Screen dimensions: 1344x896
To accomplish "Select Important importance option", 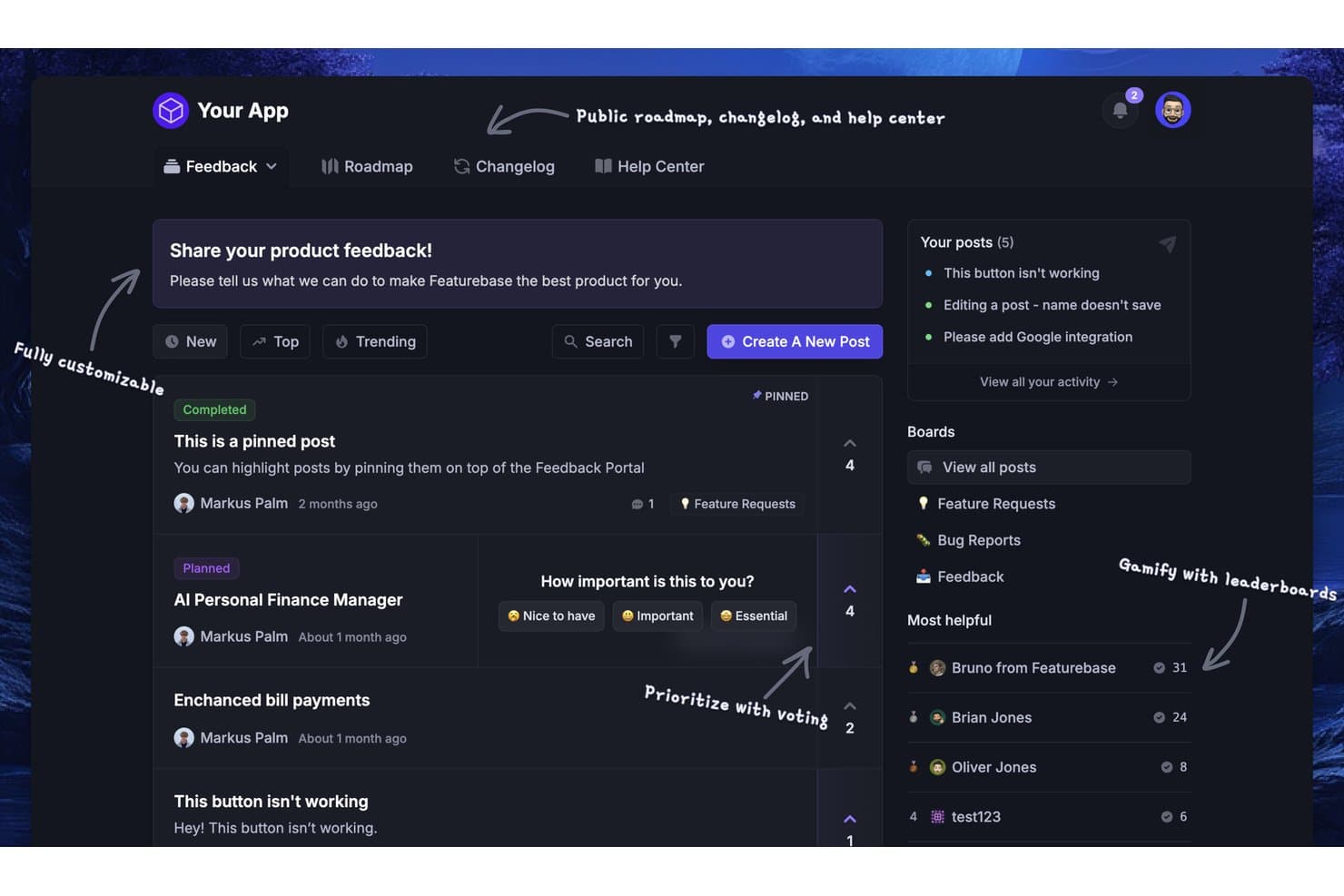I will (x=657, y=615).
